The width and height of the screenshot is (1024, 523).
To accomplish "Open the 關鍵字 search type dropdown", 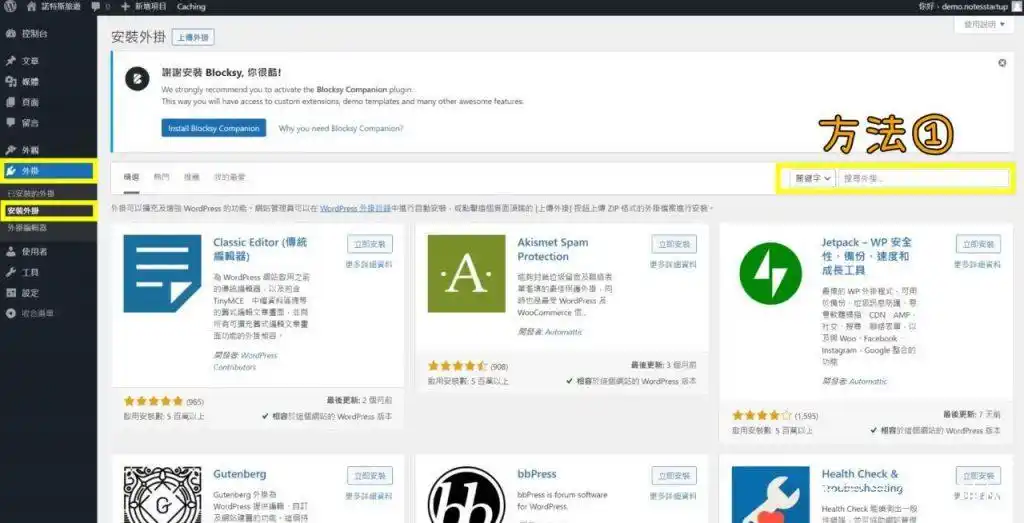I will [812, 178].
